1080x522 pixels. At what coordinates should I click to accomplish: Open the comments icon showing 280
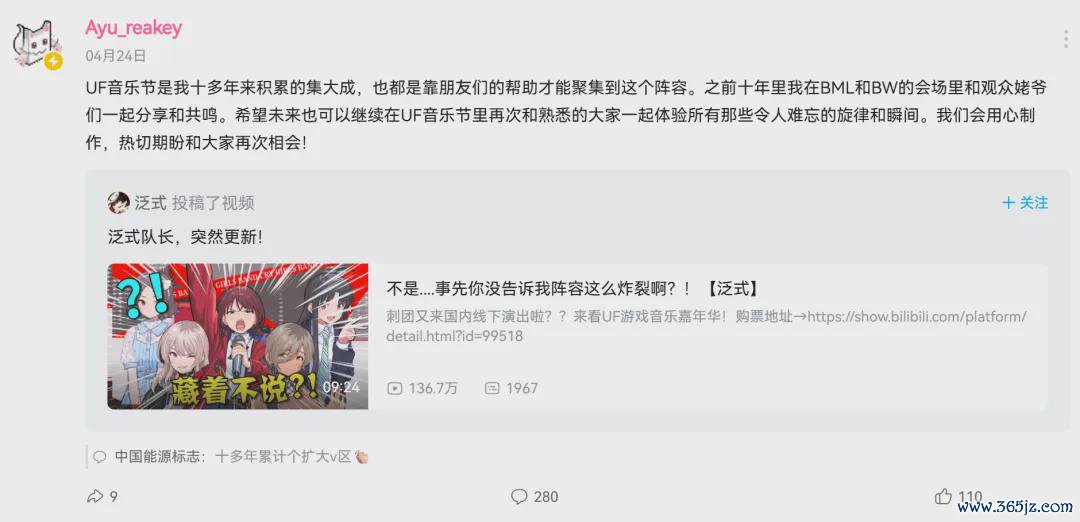[519, 497]
